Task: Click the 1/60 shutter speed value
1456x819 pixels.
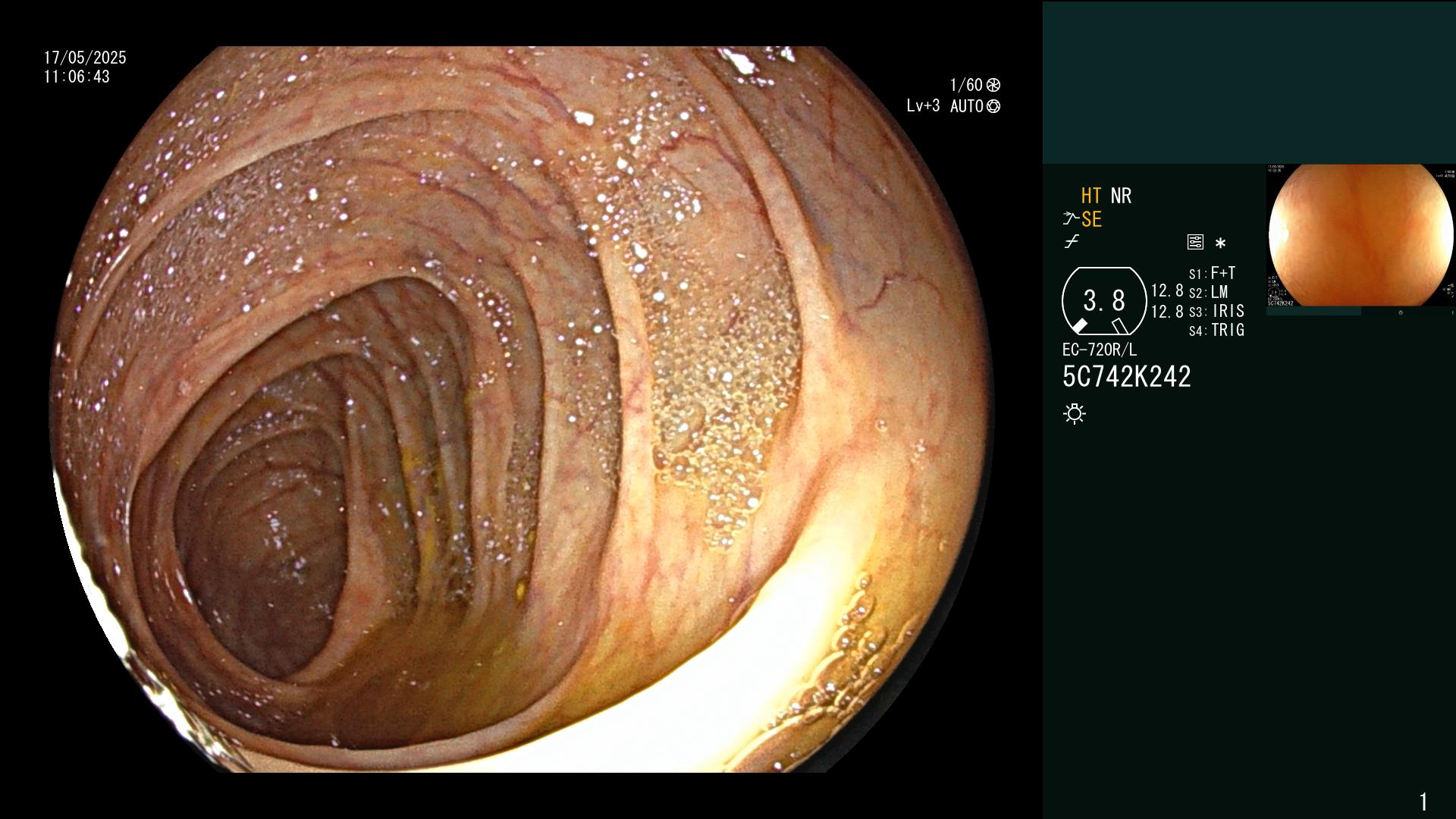Action: (x=966, y=85)
